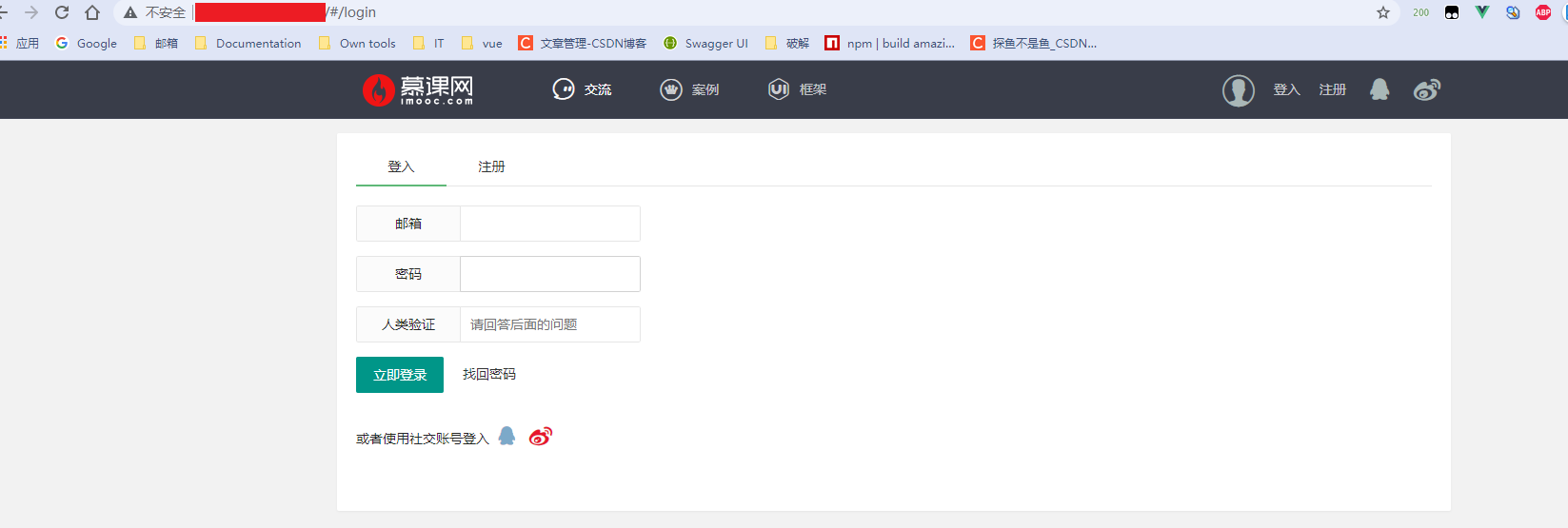
Task: Open the ABP Adblock Plus extension
Action: pyautogui.click(x=1543, y=12)
